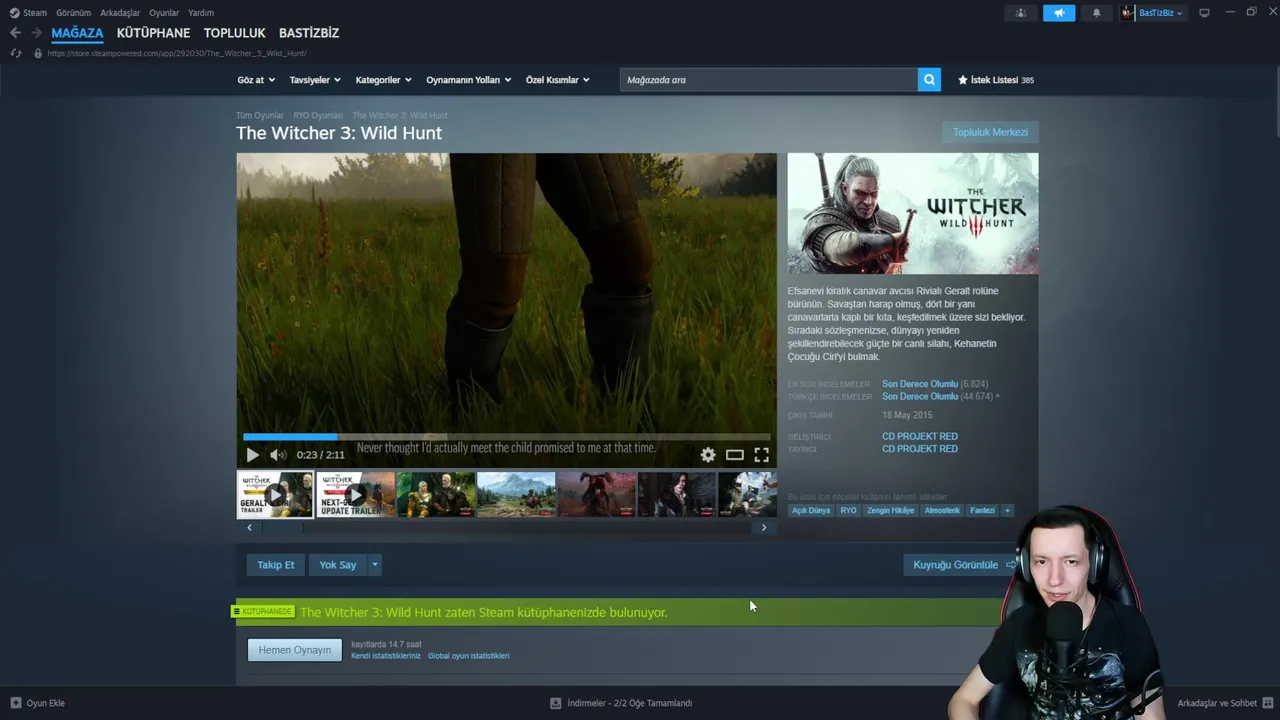Expand the Tavsiyeler dropdown
This screenshot has height=720, width=1280.
tap(315, 80)
